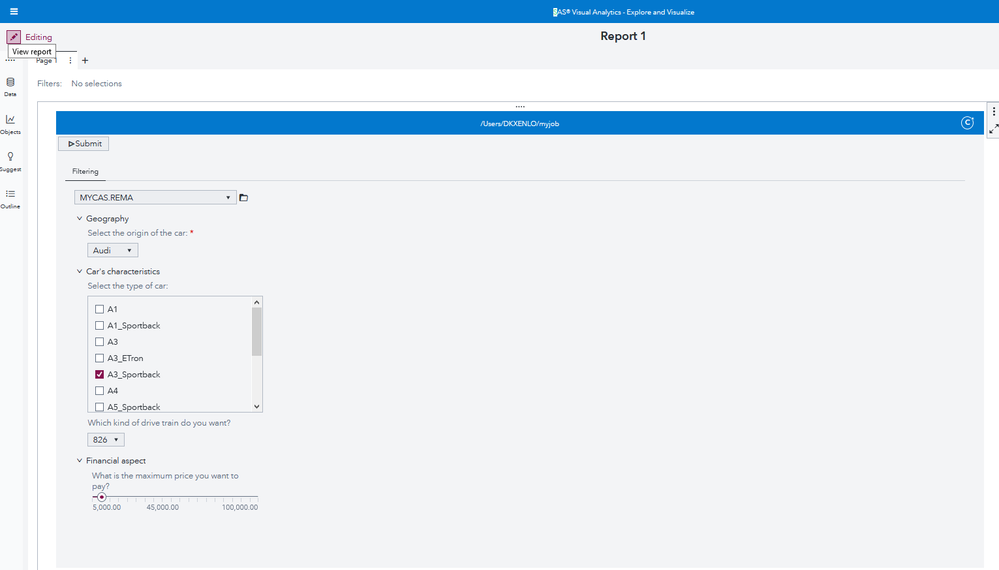This screenshot has height=570, width=999.
Task: Open Page 1 options menu
Action: [x=70, y=61]
